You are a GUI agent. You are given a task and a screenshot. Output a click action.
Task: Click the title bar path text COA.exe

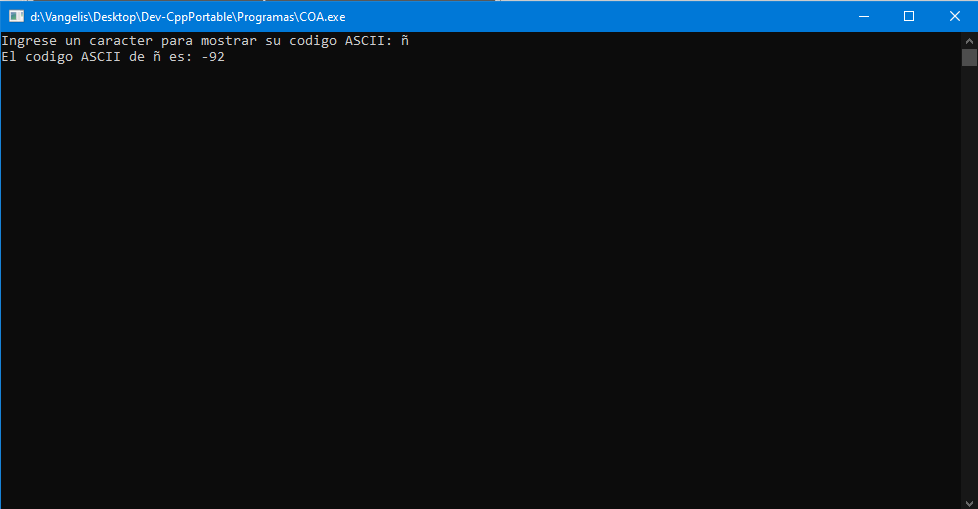click(x=322, y=17)
